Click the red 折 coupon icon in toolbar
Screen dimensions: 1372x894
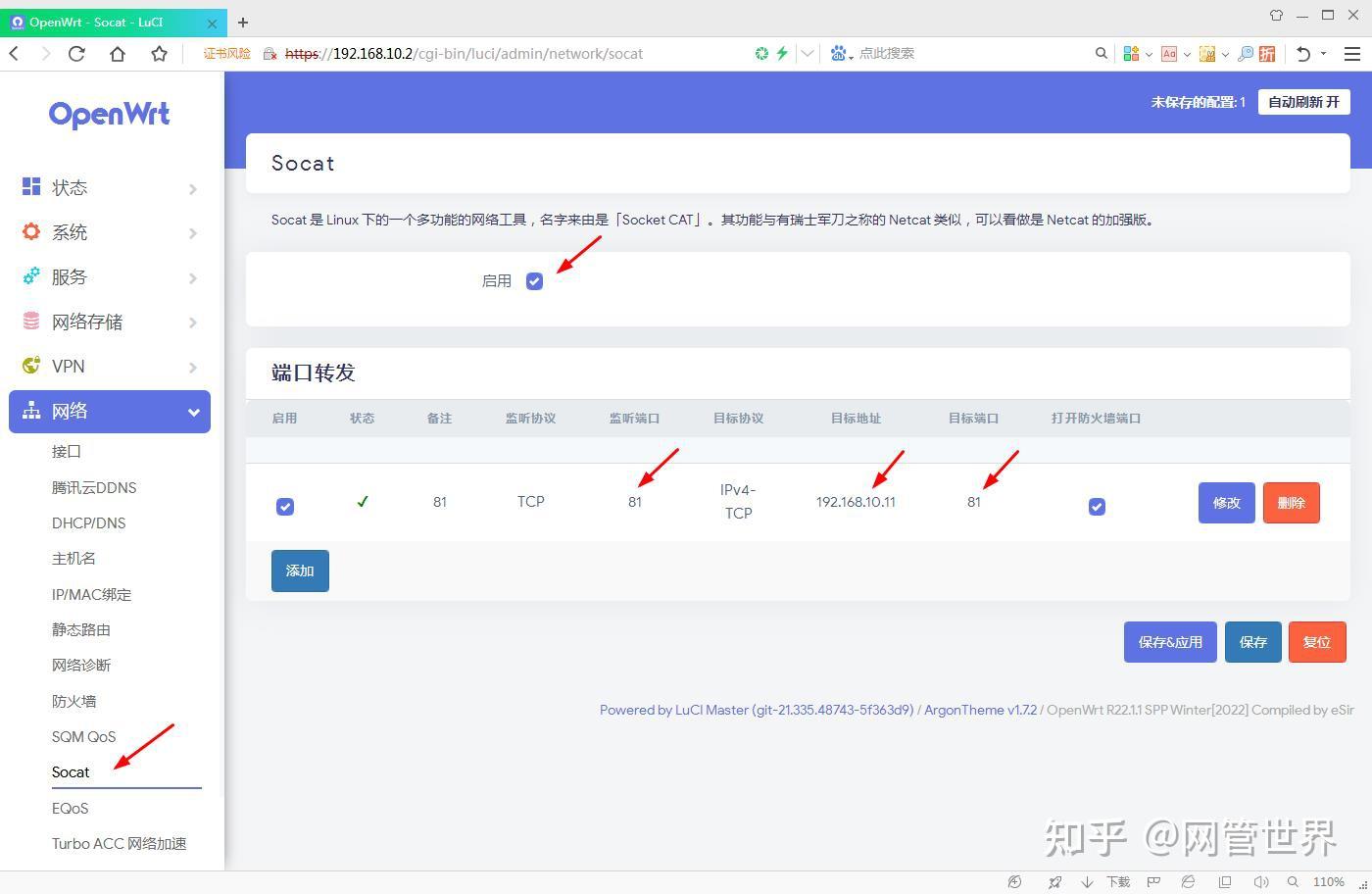click(x=1267, y=54)
